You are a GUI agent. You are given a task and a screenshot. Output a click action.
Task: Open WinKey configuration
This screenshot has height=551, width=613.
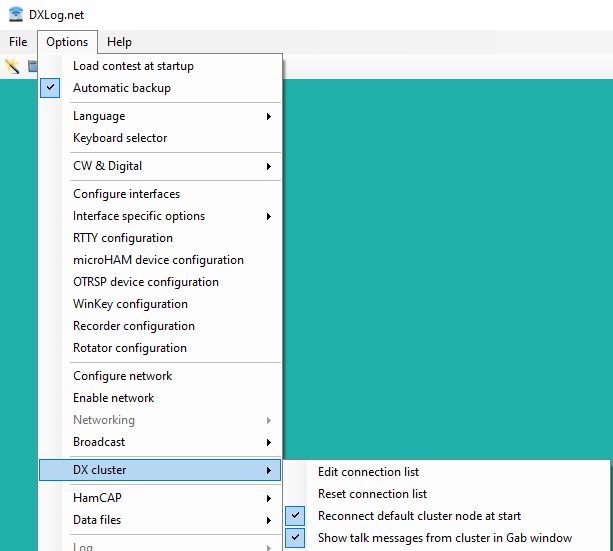[x=160, y=304]
